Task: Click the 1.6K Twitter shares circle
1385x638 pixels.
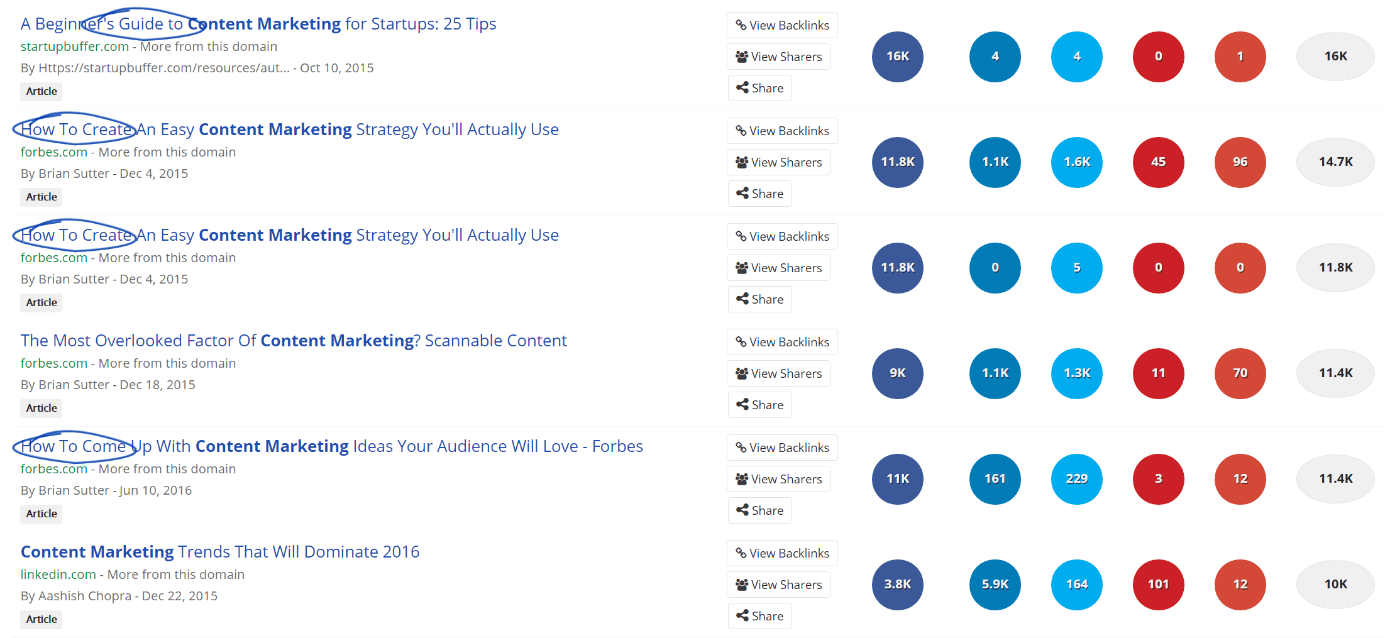Action: point(1077,162)
